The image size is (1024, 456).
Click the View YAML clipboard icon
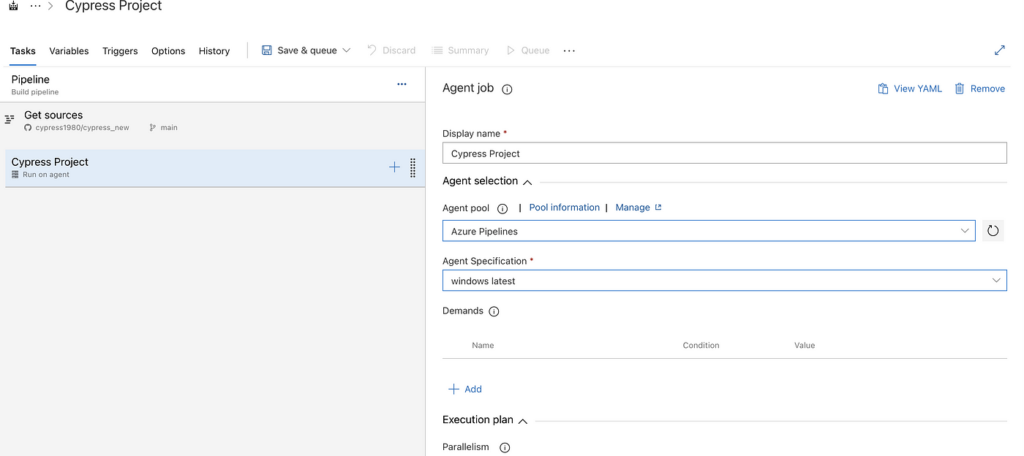(883, 89)
